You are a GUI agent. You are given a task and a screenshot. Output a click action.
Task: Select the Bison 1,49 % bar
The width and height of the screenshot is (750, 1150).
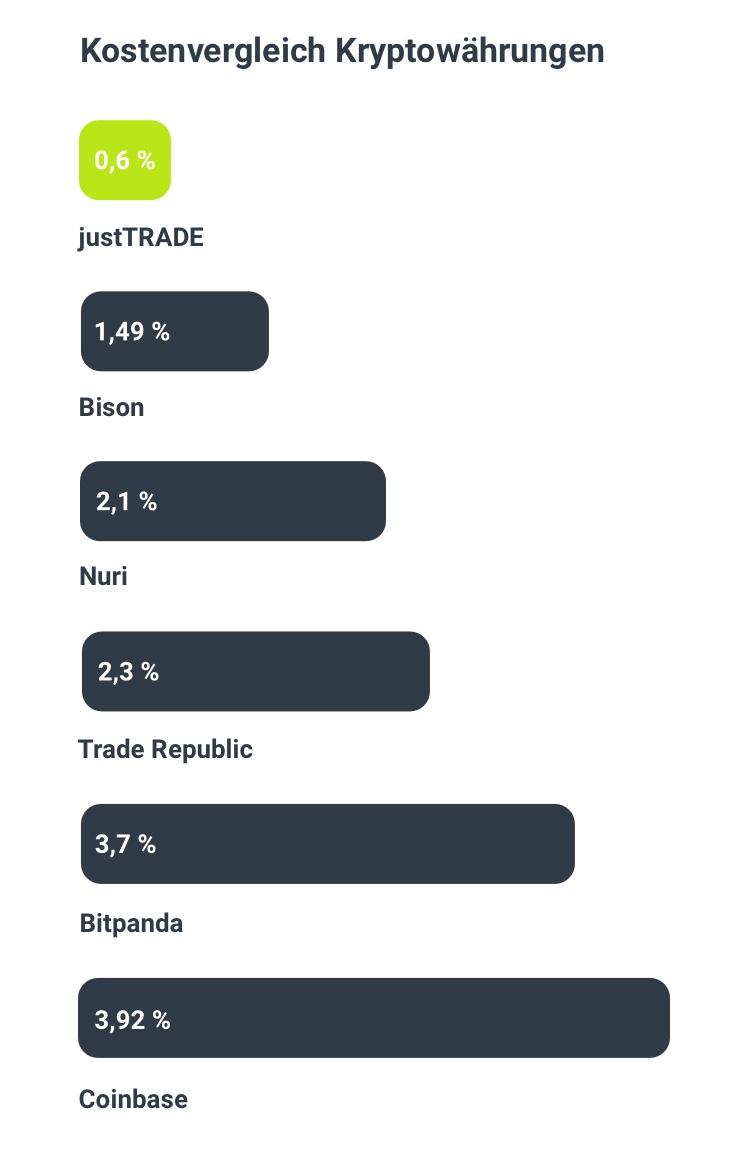(x=174, y=331)
